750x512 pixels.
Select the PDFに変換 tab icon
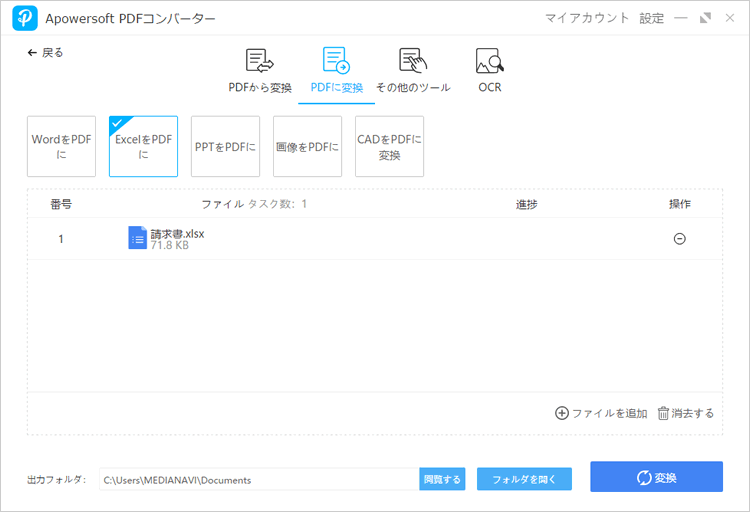[336, 60]
